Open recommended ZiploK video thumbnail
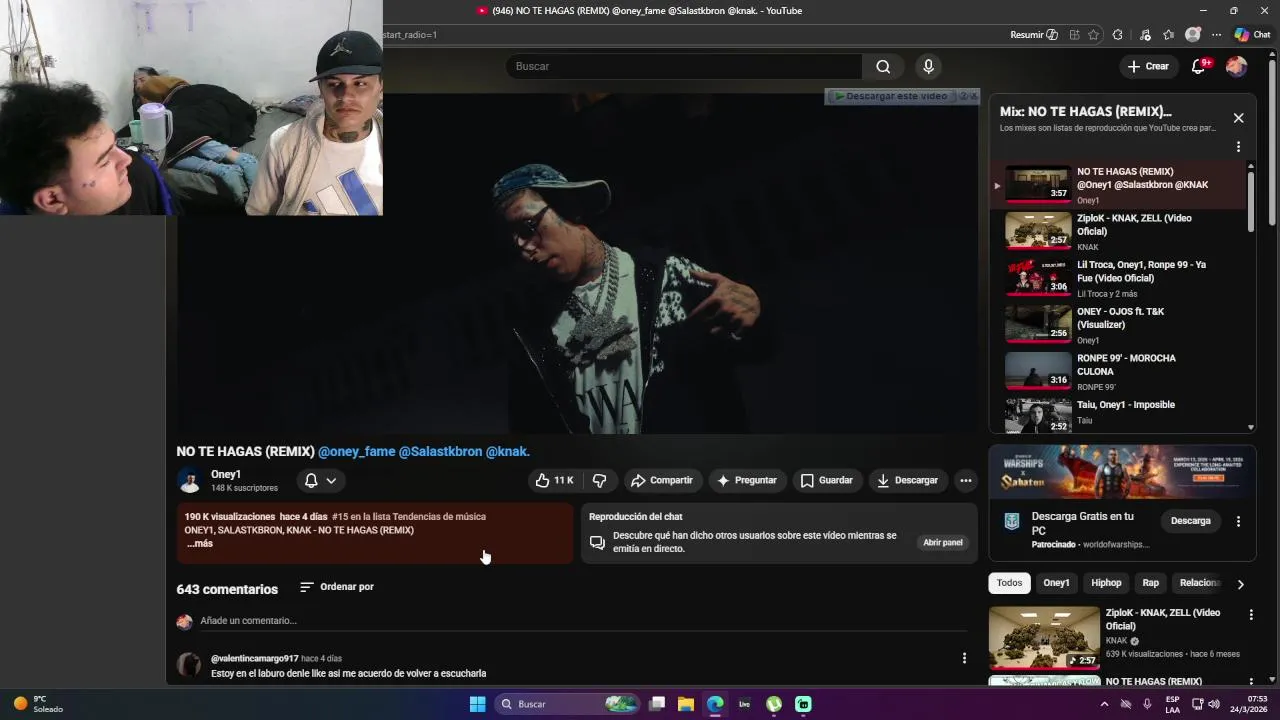Image resolution: width=1280 pixels, height=720 pixels. [x=1044, y=637]
